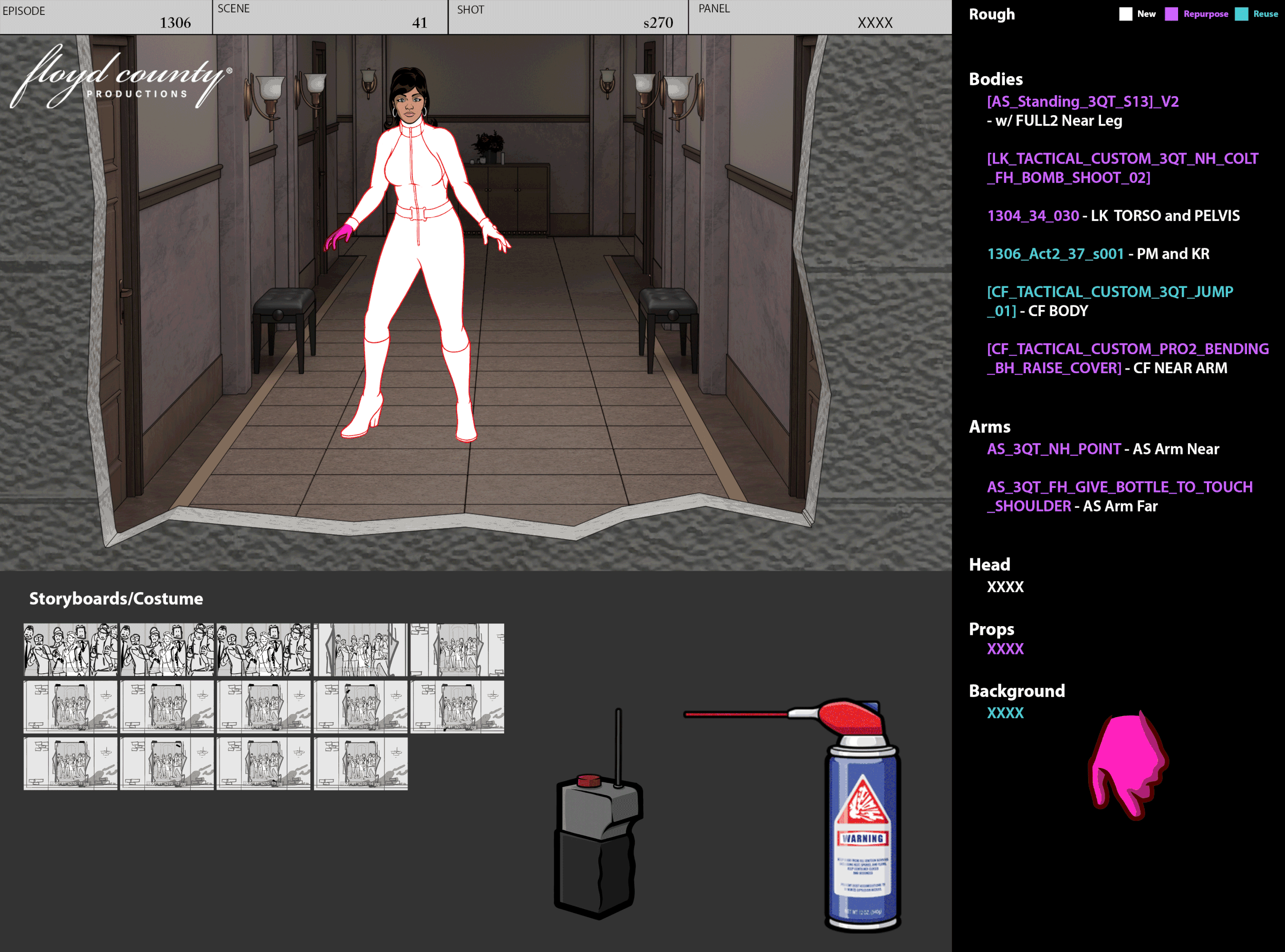Open storyboard thumbnail 1306_41_s270_6.jpg
The image size is (1285, 952).
coord(70,706)
